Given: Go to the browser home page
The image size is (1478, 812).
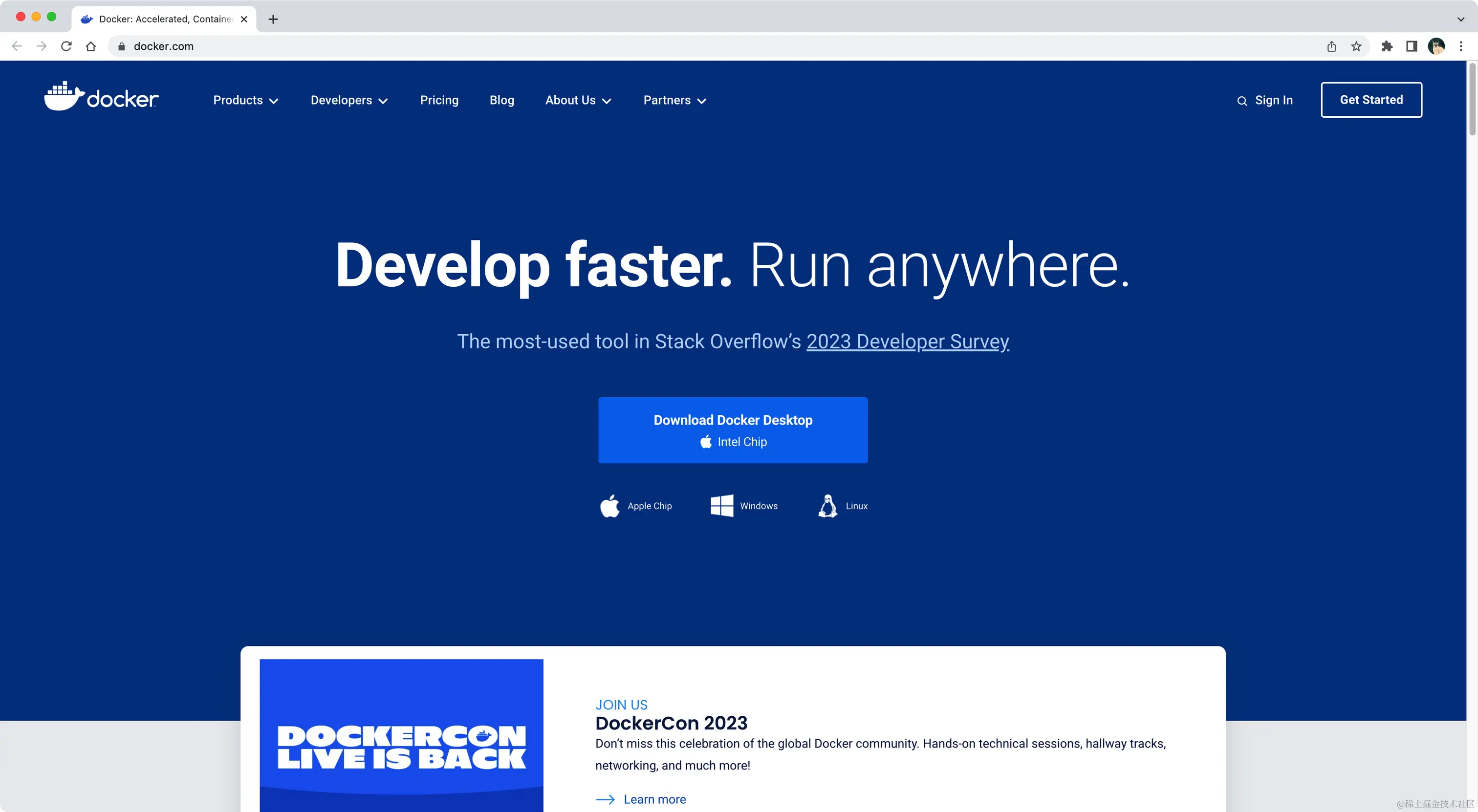Looking at the screenshot, I should [x=90, y=46].
